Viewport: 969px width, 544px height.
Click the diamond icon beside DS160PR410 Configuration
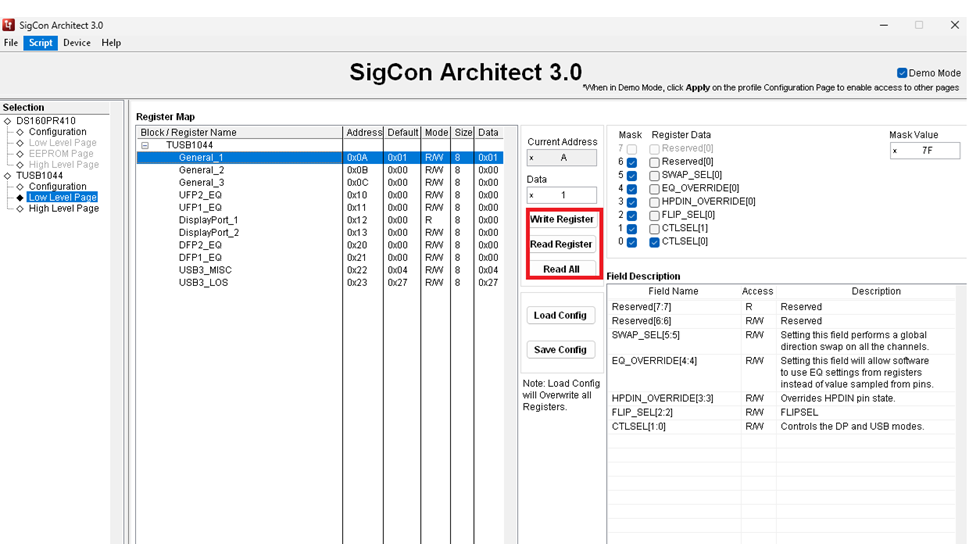pos(19,132)
